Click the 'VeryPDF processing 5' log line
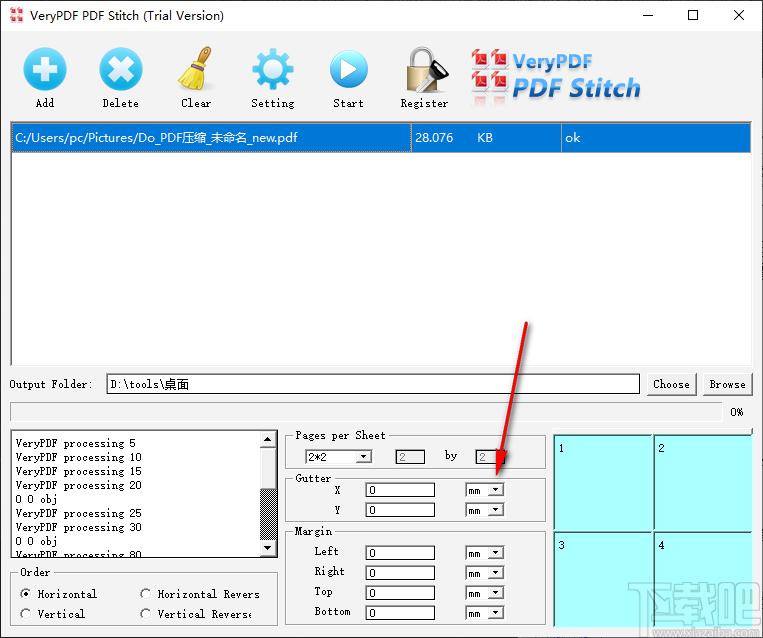 click(x=75, y=443)
